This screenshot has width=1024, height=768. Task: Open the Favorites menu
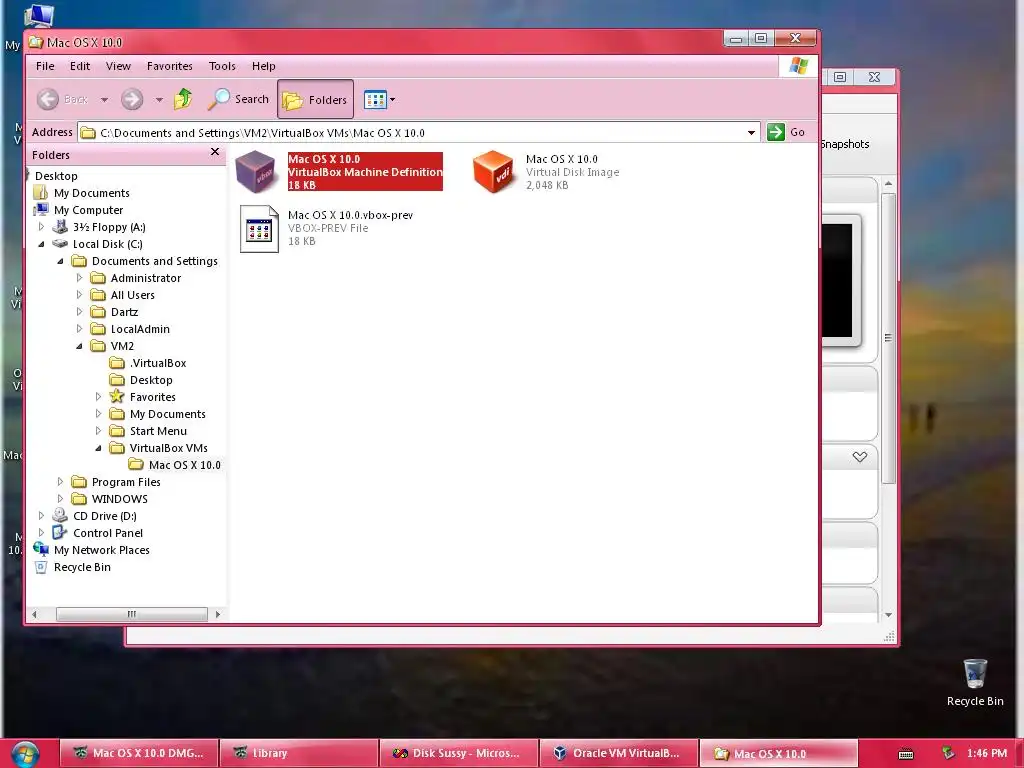(x=170, y=66)
